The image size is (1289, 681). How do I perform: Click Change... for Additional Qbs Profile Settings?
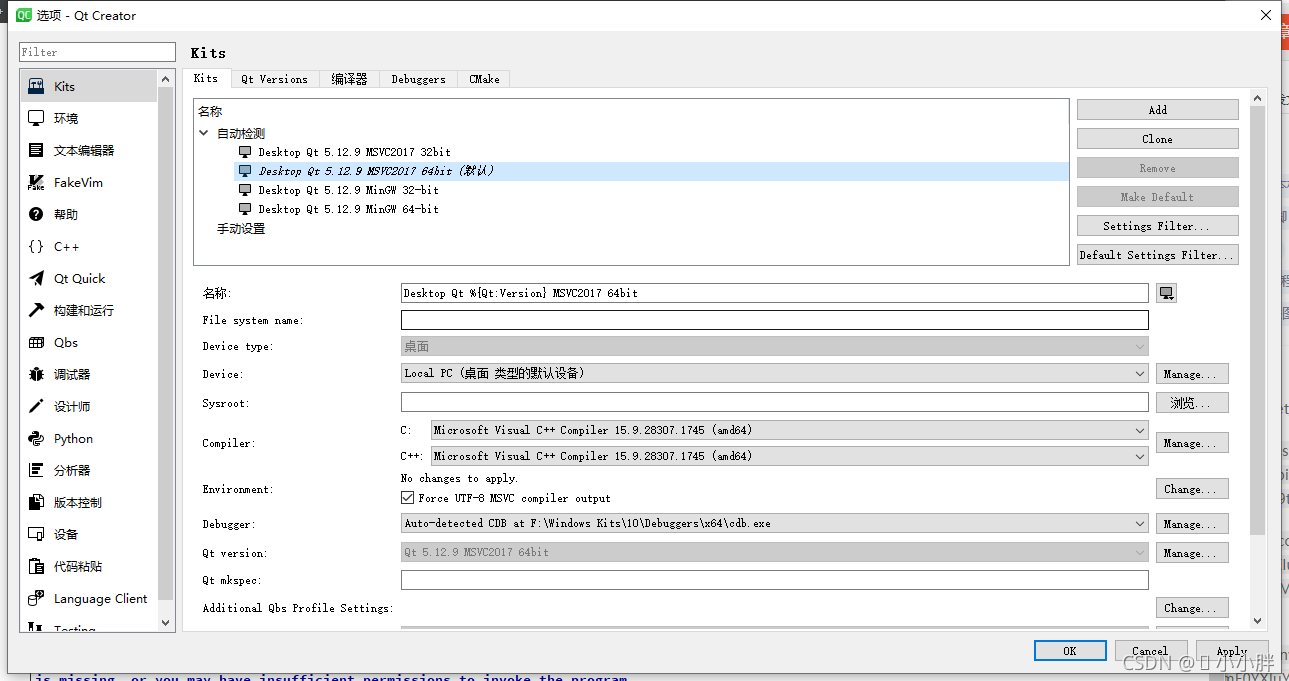1192,607
